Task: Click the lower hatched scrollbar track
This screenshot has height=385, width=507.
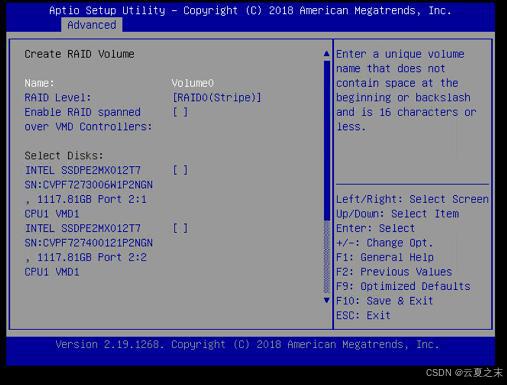Action: coord(327,257)
